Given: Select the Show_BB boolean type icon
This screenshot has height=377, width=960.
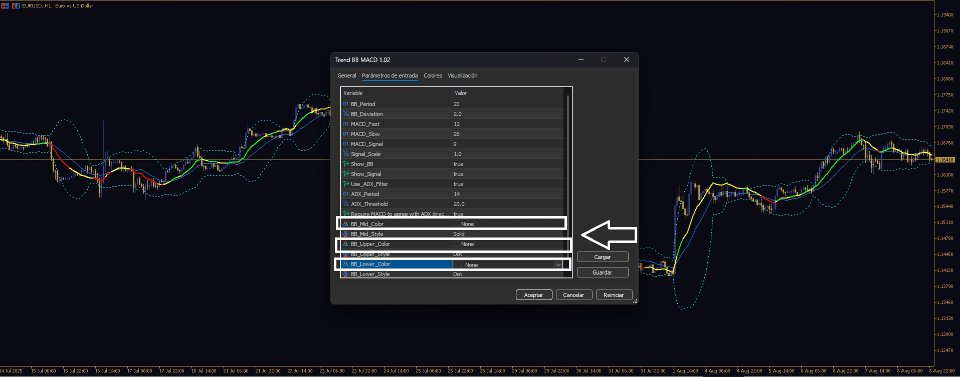Looking at the screenshot, I should (x=346, y=164).
